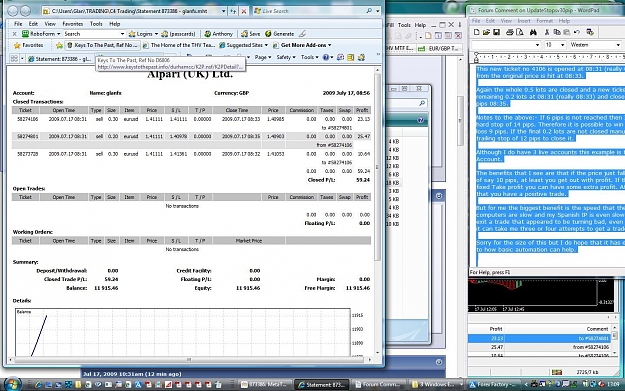
Task: Open the address bar history dropdown
Action: click(223, 11)
